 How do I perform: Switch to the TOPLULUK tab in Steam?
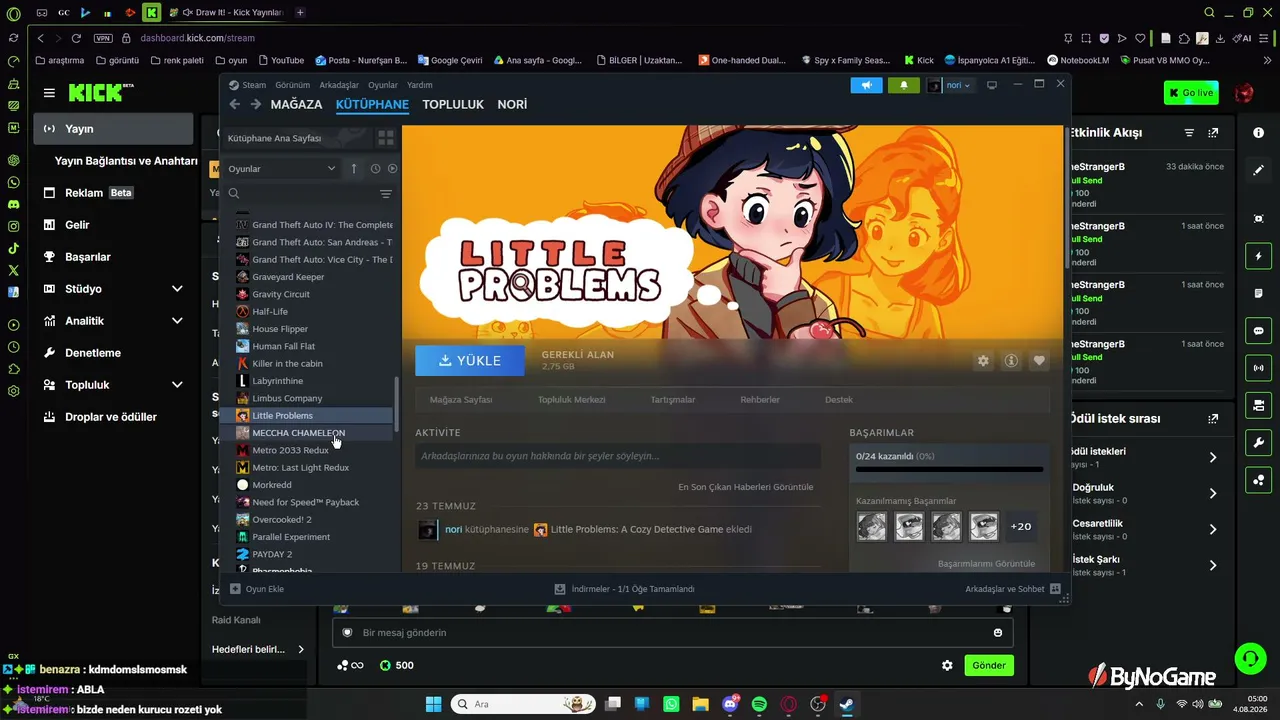pos(453,104)
